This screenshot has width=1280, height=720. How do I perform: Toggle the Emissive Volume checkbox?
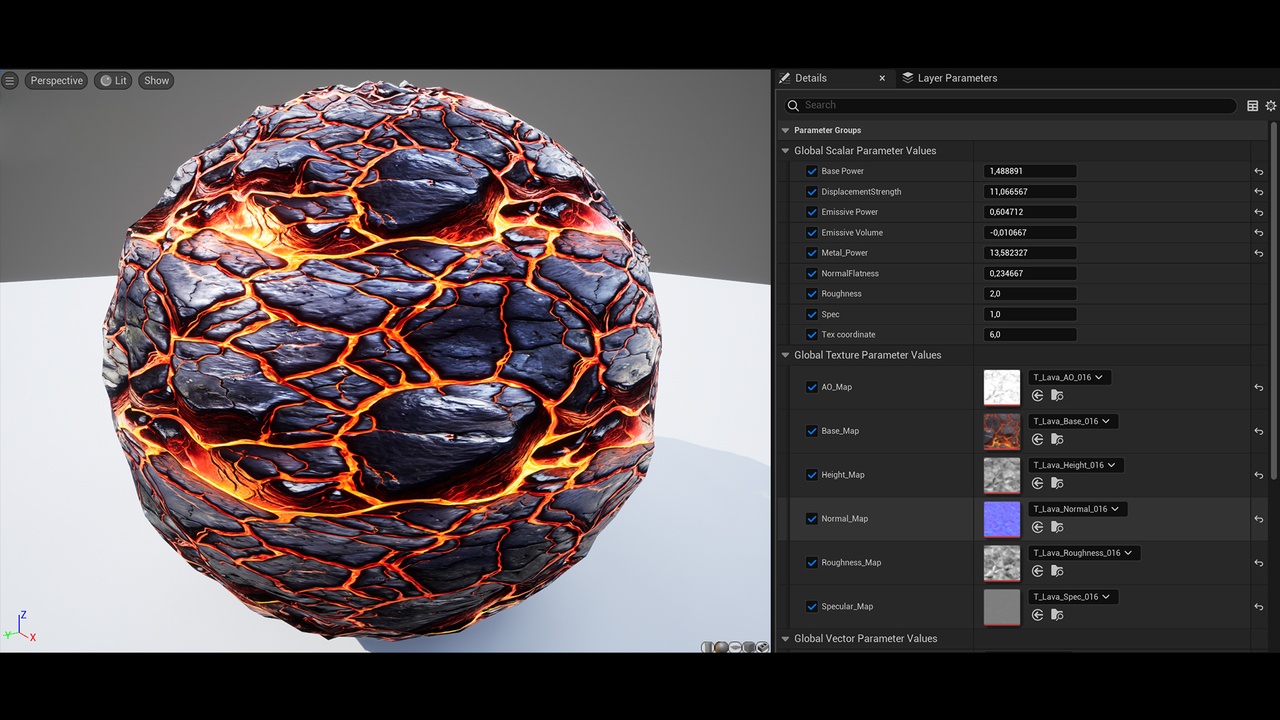click(812, 233)
